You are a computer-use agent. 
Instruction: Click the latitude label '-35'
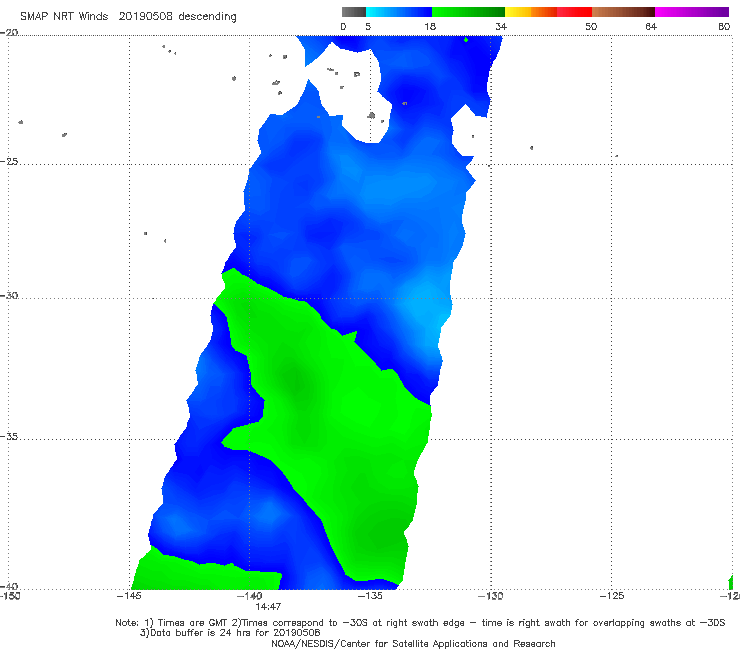pyautogui.click(x=9, y=436)
